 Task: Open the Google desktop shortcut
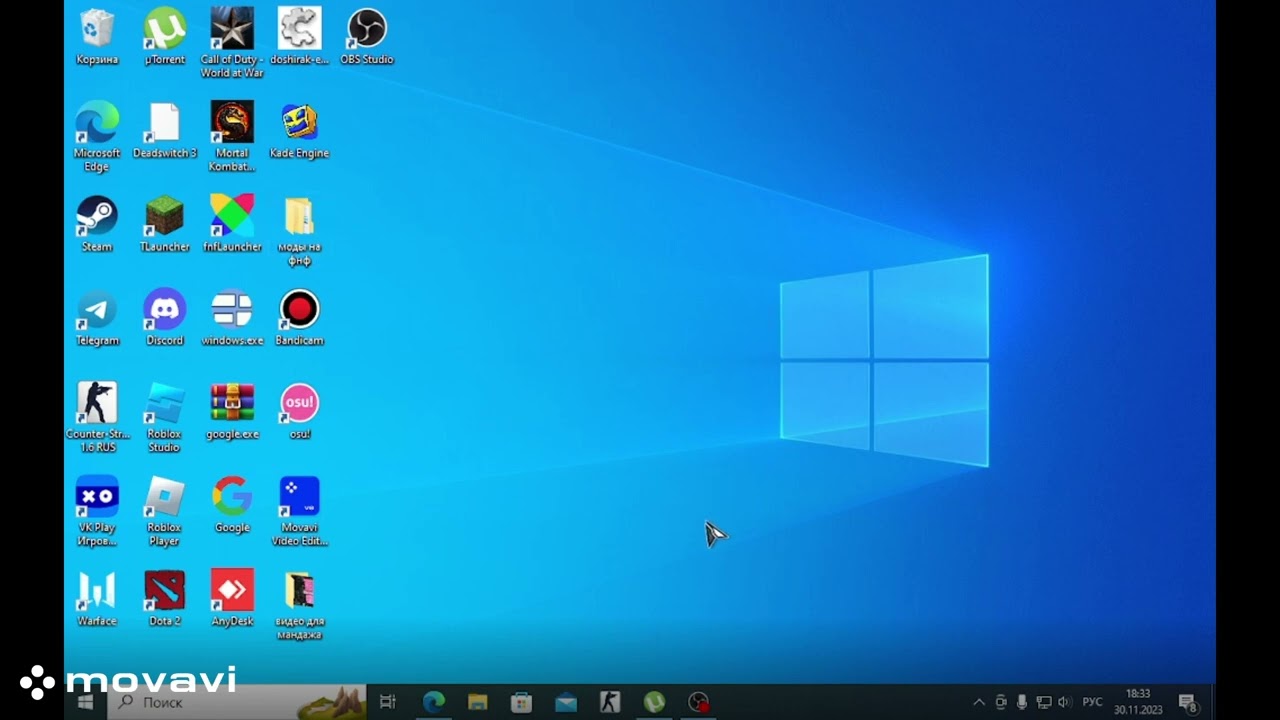(x=232, y=505)
